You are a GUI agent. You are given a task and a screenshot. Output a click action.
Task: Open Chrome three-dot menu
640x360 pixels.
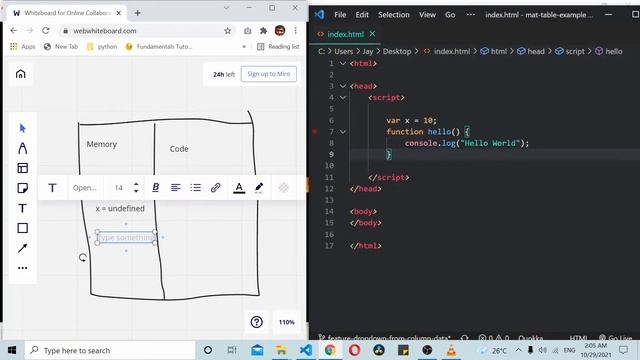click(x=296, y=31)
